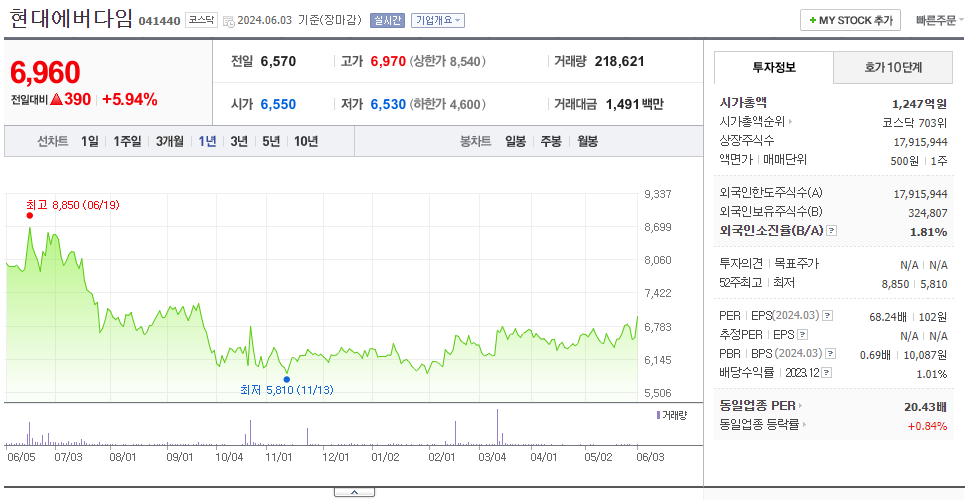Show 일봉 candlestick chart

(x=515, y=141)
